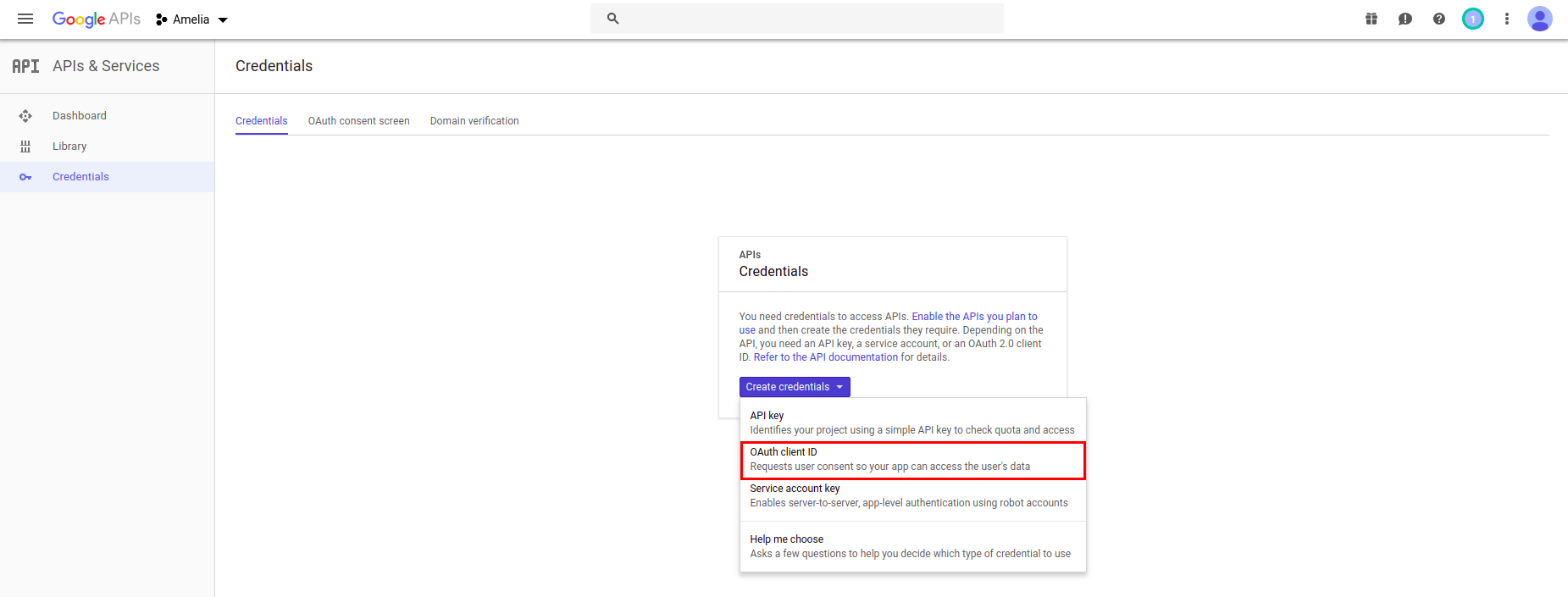Open the user account avatar
This screenshot has height=597, width=1568.
coord(1540,19)
